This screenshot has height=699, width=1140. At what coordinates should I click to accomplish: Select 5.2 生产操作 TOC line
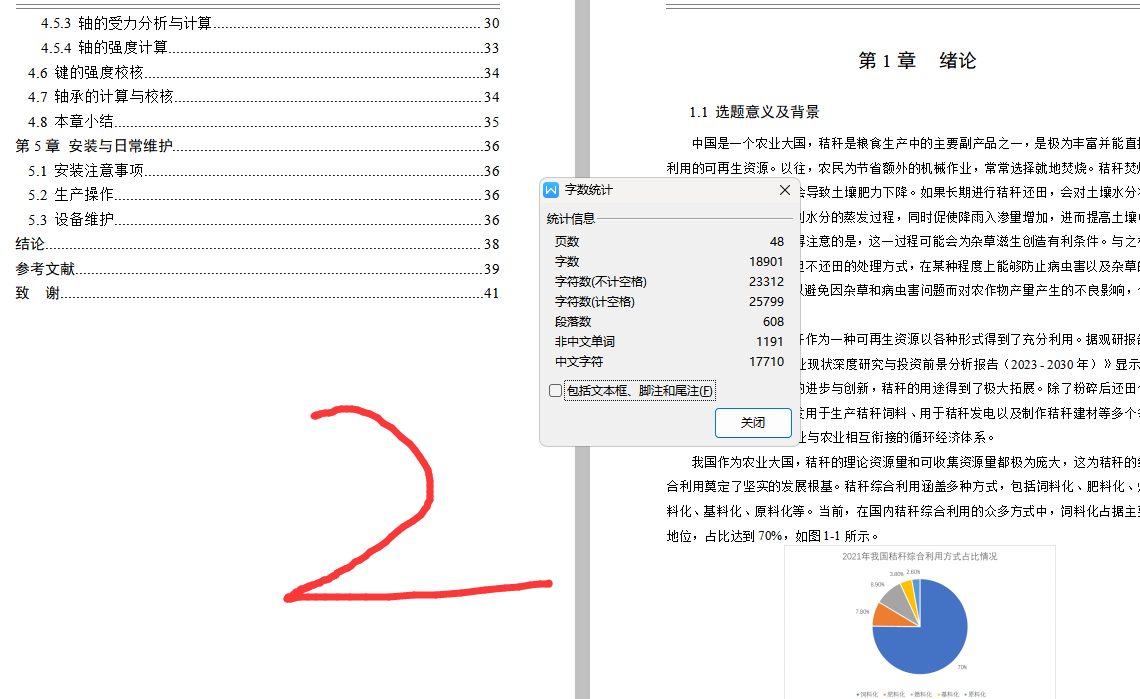[x=263, y=195]
